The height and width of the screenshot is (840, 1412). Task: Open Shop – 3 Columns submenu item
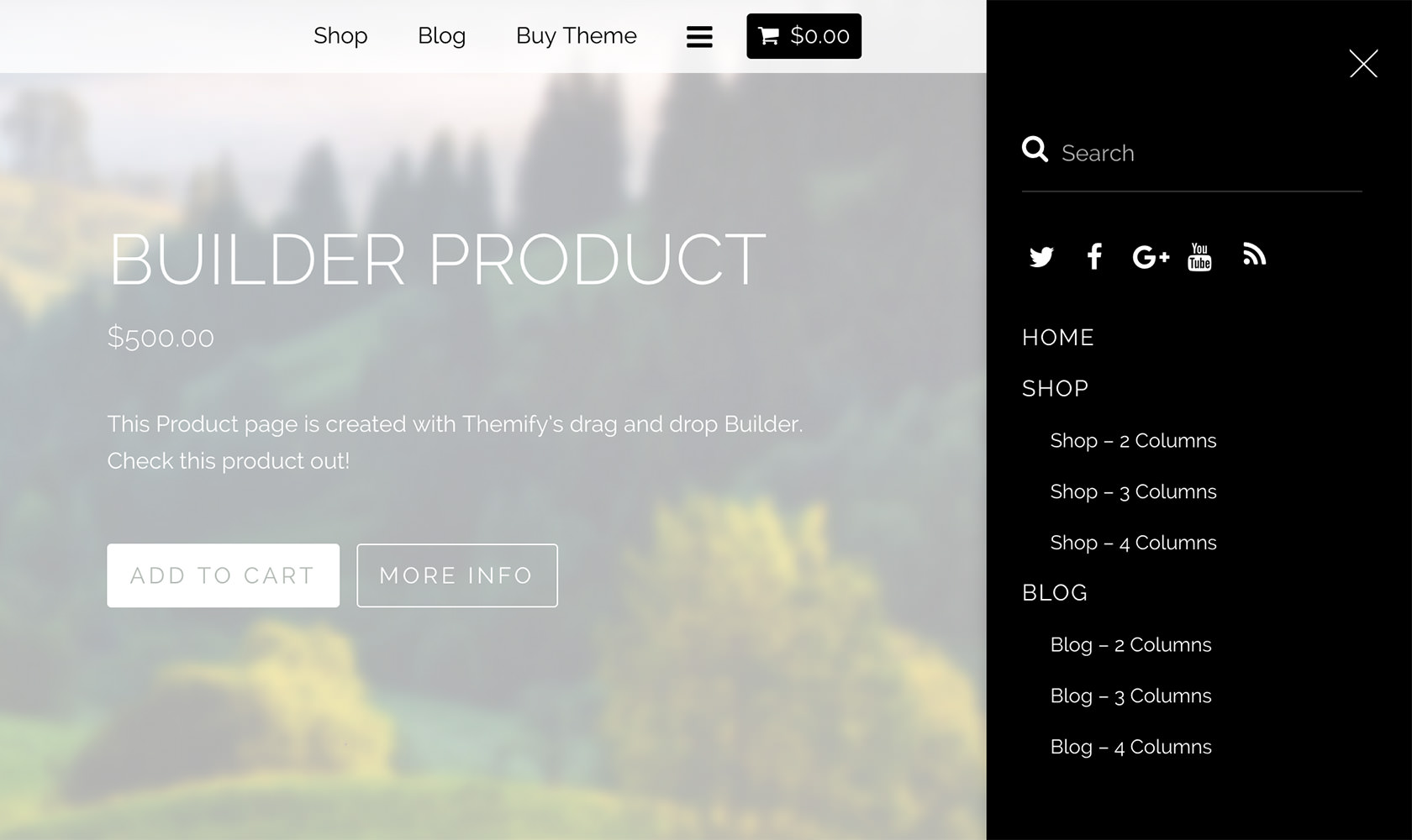[1133, 491]
